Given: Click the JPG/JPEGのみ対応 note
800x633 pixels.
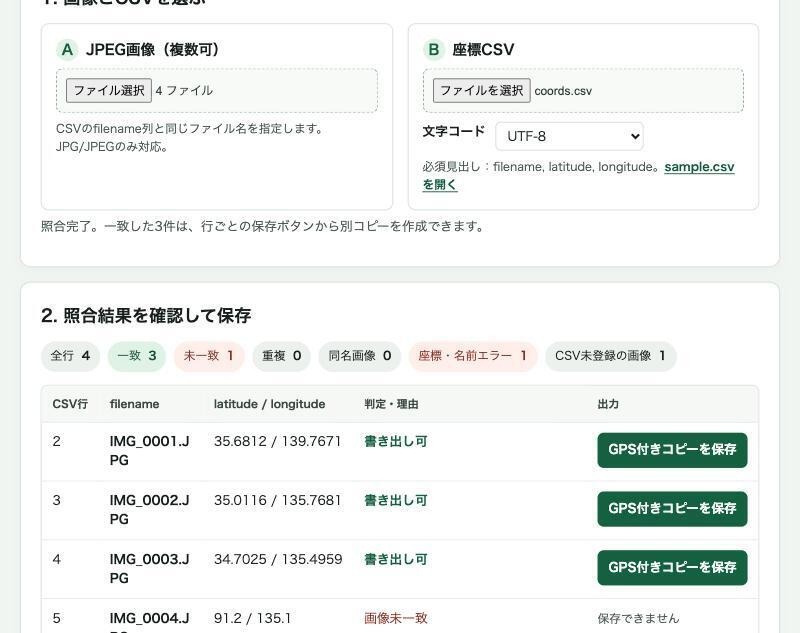Looking at the screenshot, I should [112, 147].
